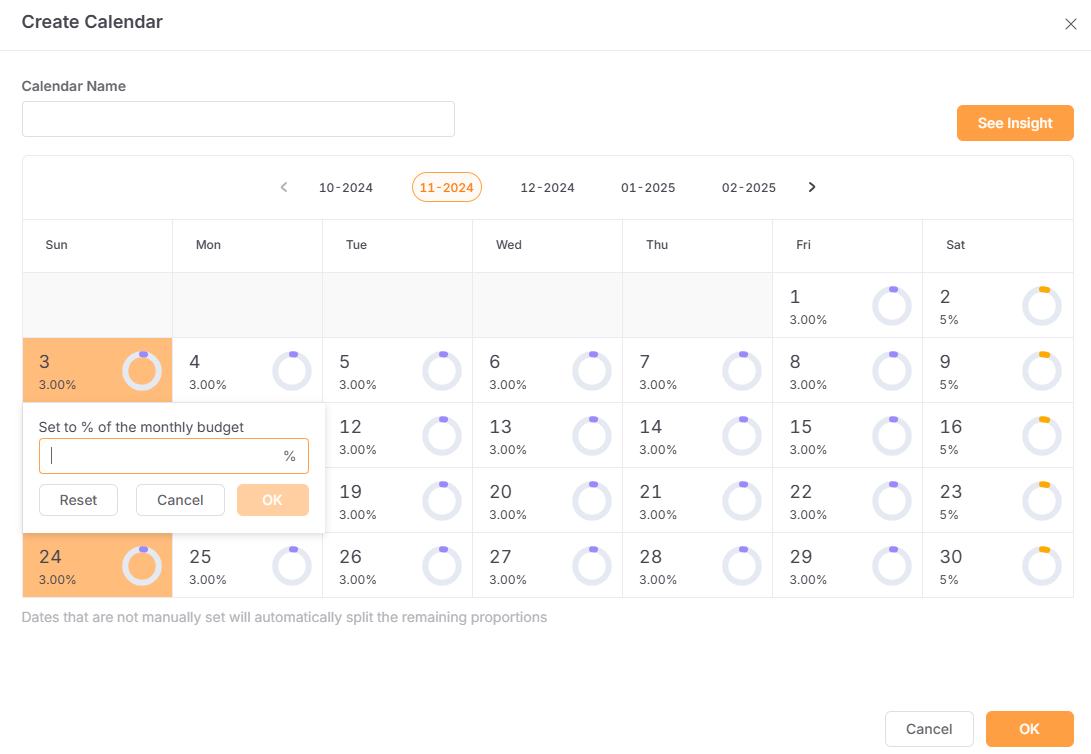
Task: Click the See Insight button
Action: pyautogui.click(x=1015, y=123)
